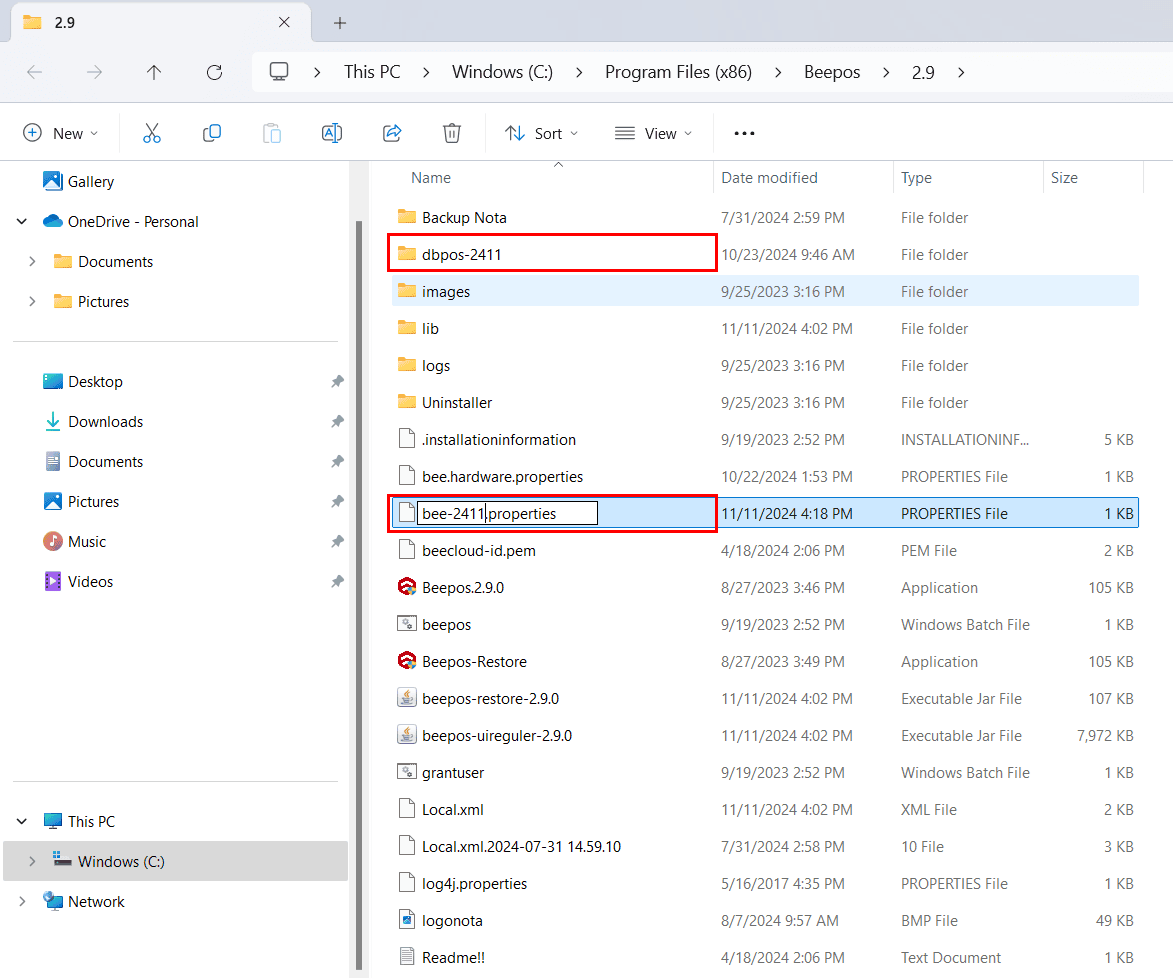The height and width of the screenshot is (978, 1173).
Task: Navigate to Program Files (x86) breadcrumb
Action: [x=678, y=72]
